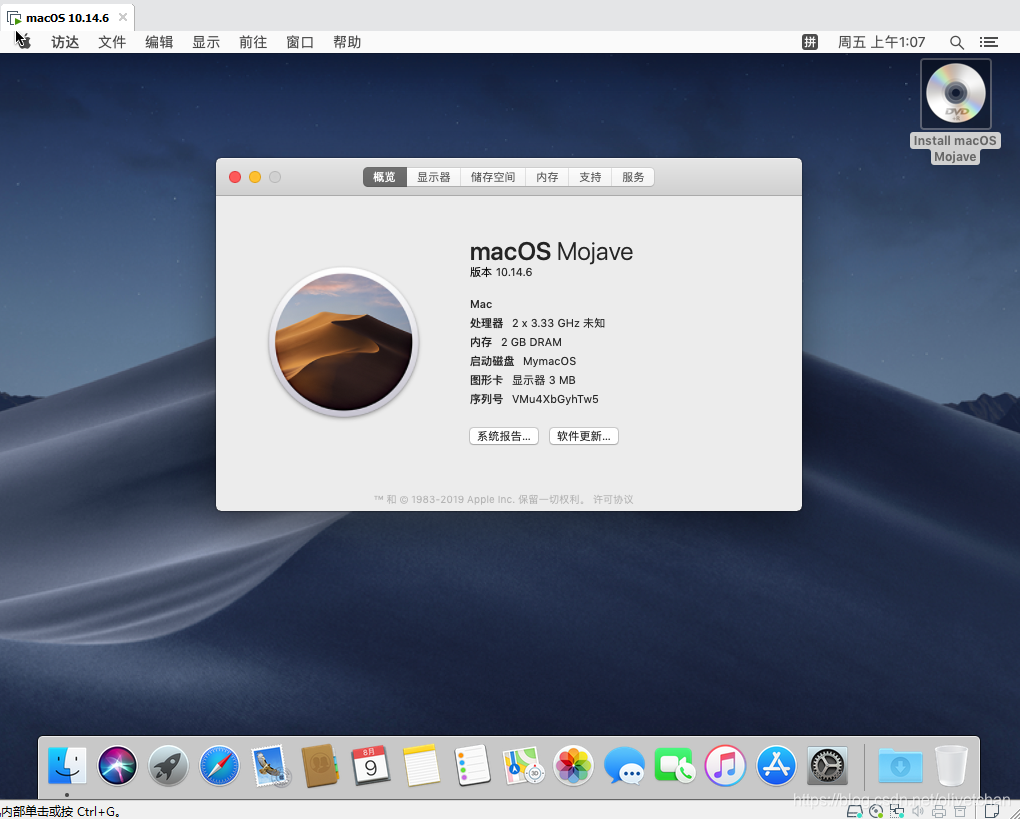Click VMware CD/DVD status icon
Viewport: 1020px width, 819px height.
876,811
